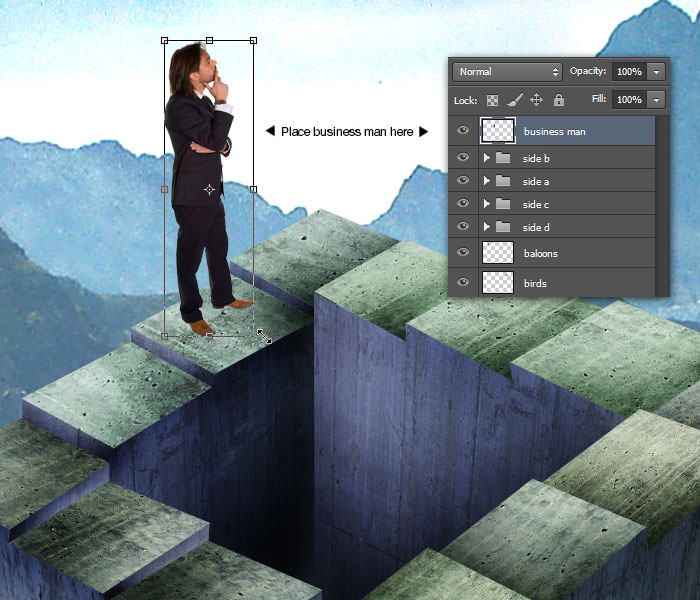Click the folder icon of side c group
Screen dimensions: 700x600
[x=503, y=204]
